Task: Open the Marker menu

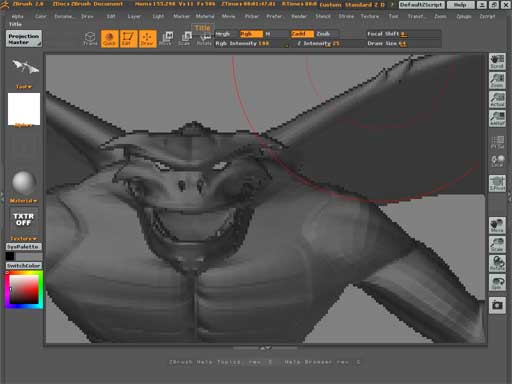Action: (x=181, y=16)
